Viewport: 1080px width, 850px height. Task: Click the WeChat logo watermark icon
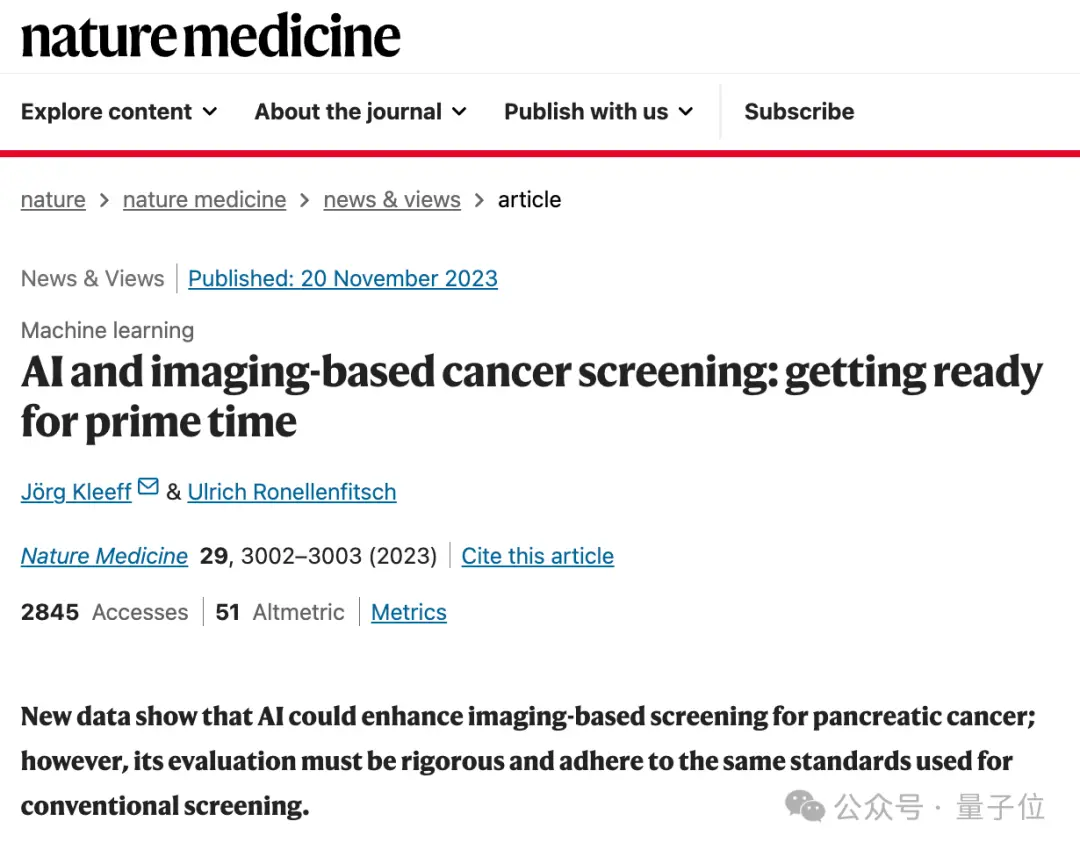click(804, 806)
